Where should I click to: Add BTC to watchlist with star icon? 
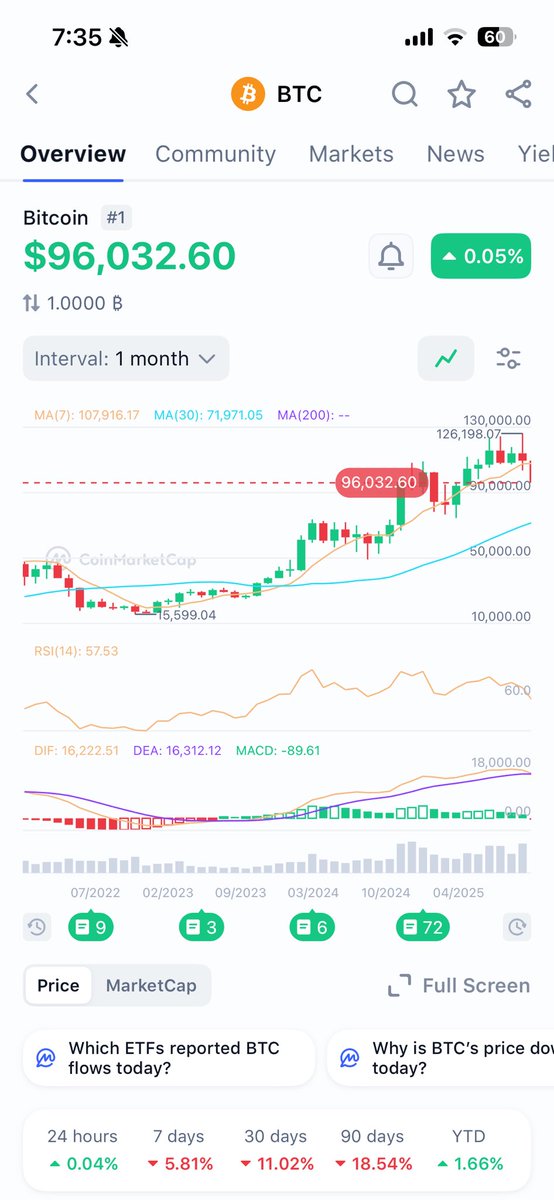click(461, 94)
